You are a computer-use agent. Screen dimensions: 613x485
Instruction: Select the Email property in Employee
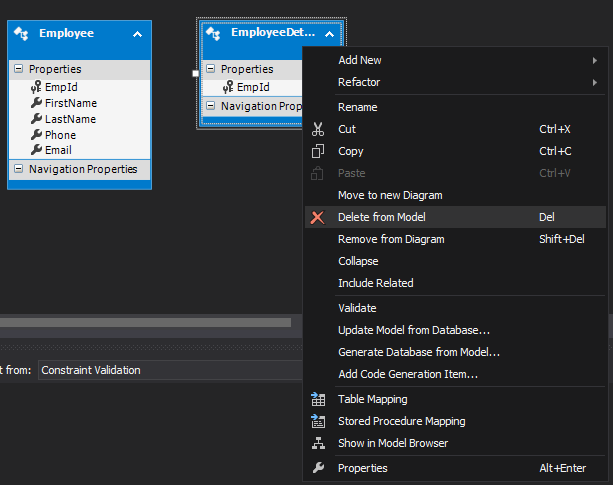59,150
